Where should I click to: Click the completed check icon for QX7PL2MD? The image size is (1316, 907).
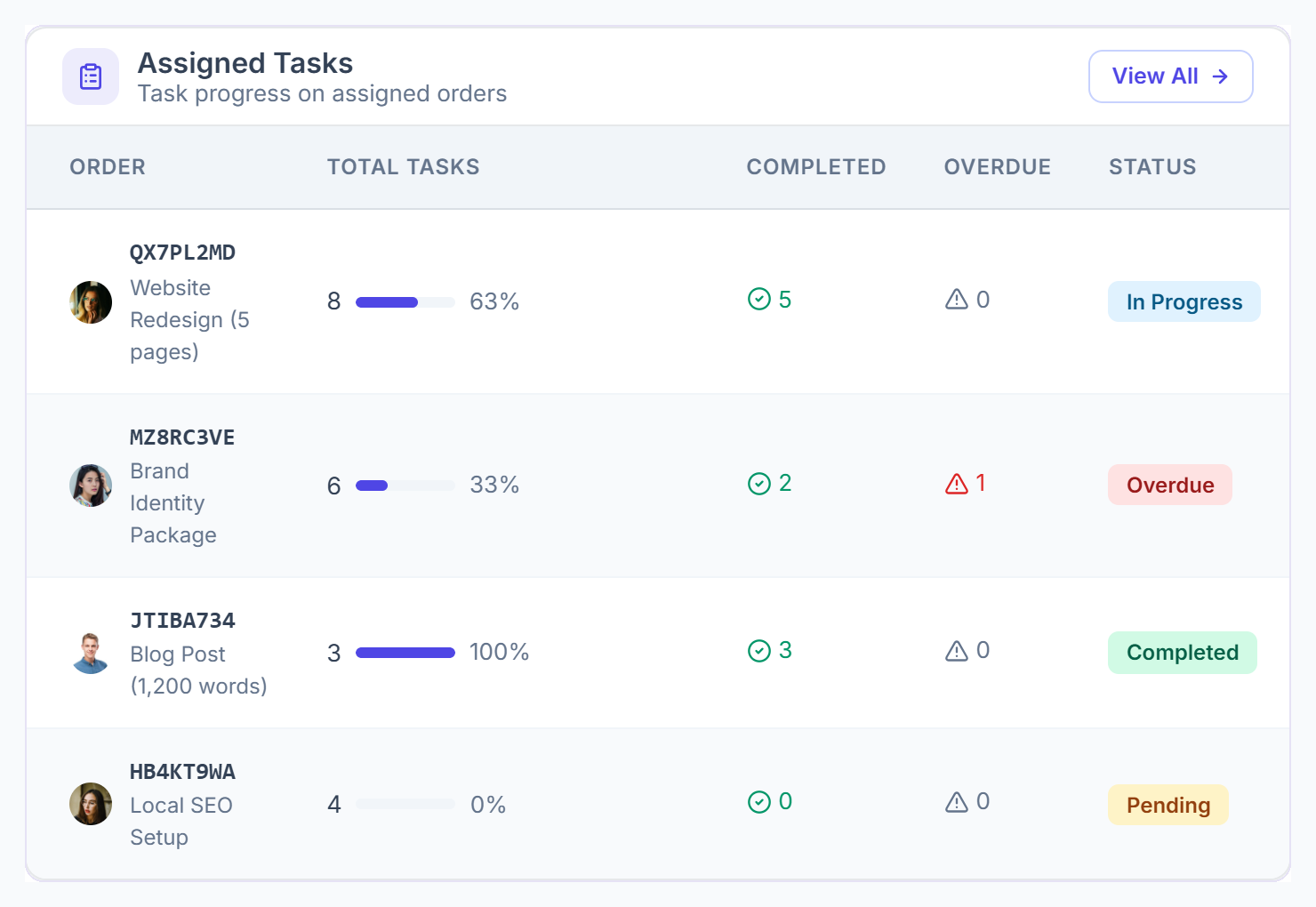pyautogui.click(x=759, y=299)
